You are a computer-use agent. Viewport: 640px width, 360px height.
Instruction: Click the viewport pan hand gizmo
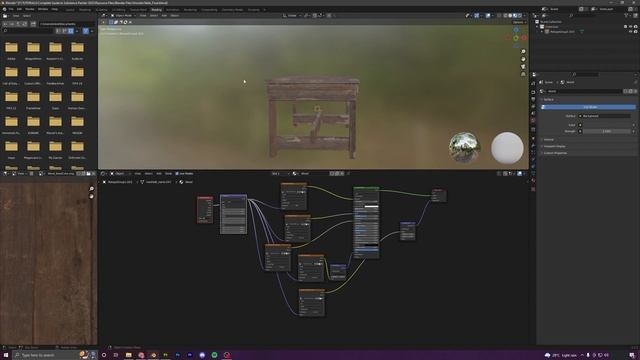(x=523, y=59)
